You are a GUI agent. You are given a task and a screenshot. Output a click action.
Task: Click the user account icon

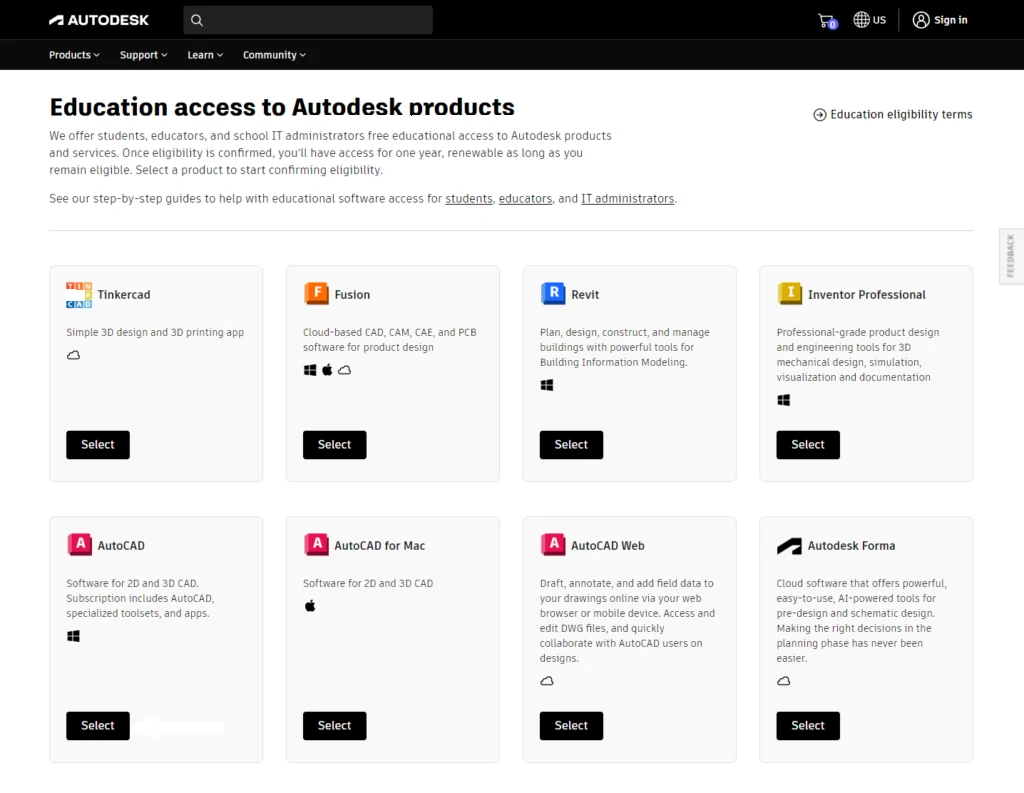(921, 20)
